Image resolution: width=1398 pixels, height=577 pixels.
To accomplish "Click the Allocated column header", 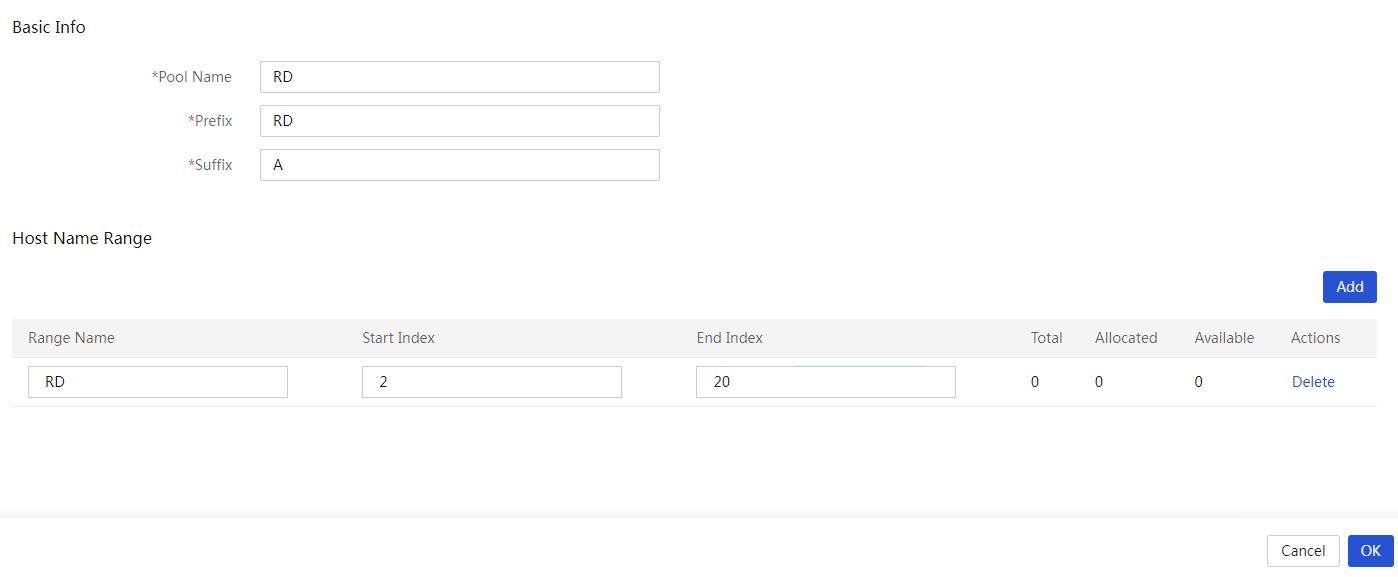I will click(1126, 338).
